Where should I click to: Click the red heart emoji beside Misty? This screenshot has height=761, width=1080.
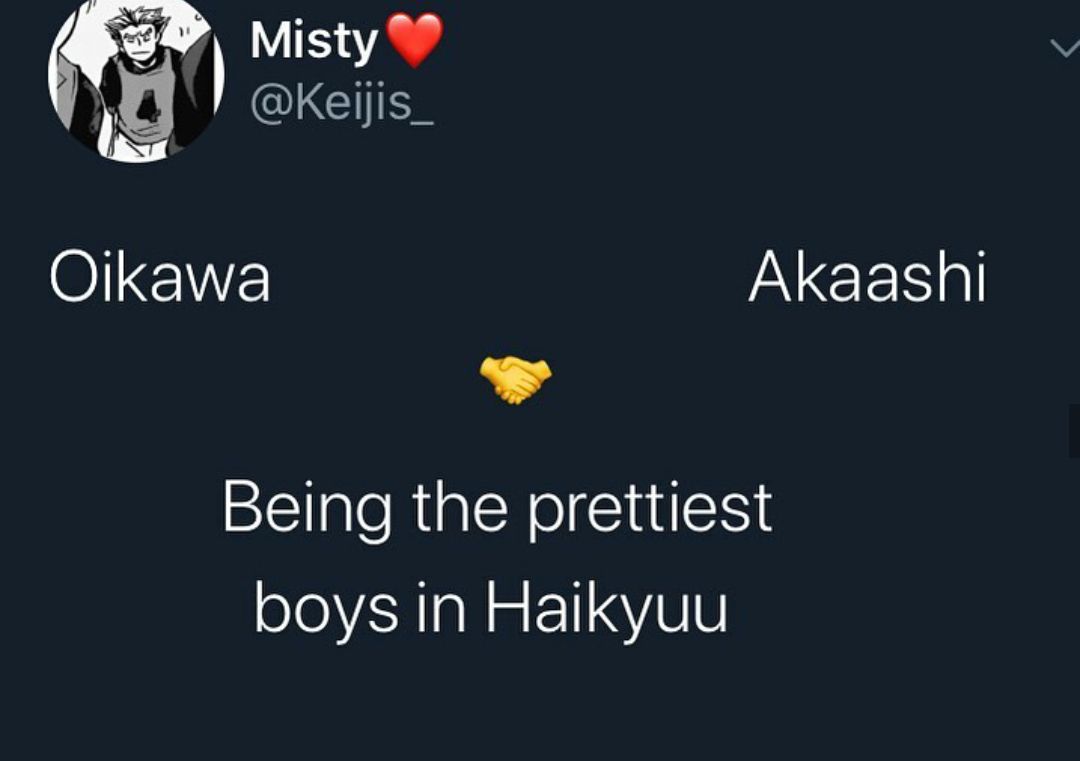click(x=414, y=41)
